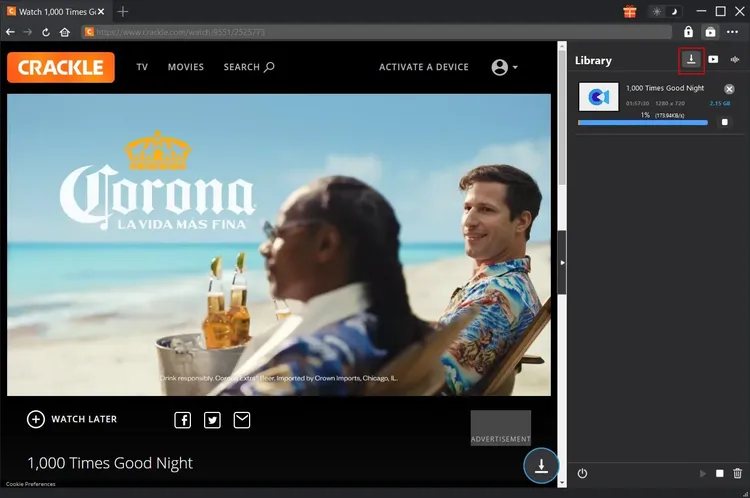This screenshot has width=750, height=498.
Task: Share the movie on Twitter
Action: (x=212, y=420)
